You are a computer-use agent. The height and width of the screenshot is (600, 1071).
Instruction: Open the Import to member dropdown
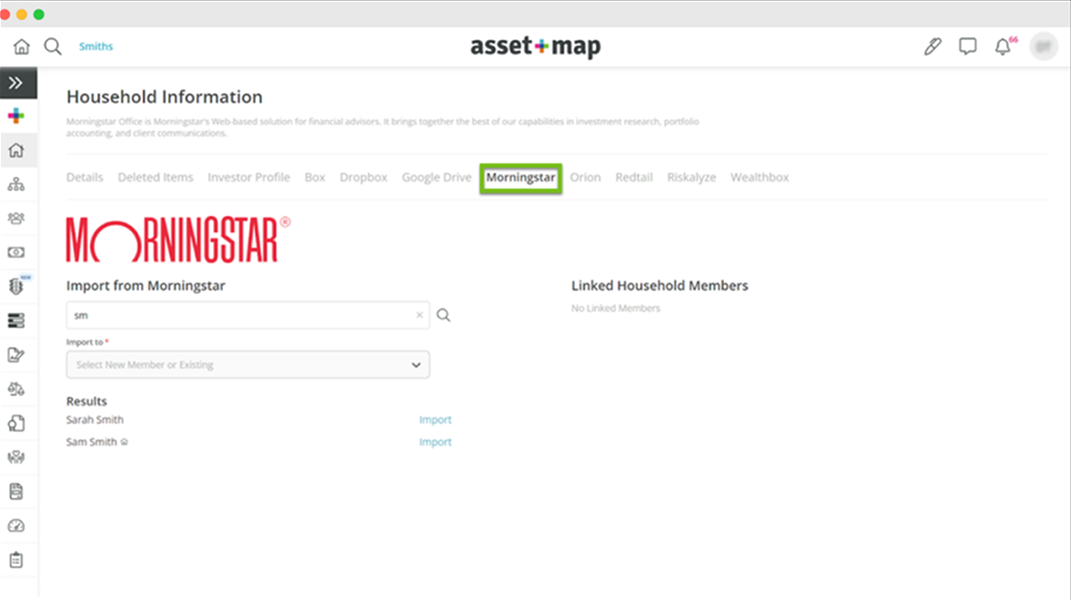[x=248, y=365]
